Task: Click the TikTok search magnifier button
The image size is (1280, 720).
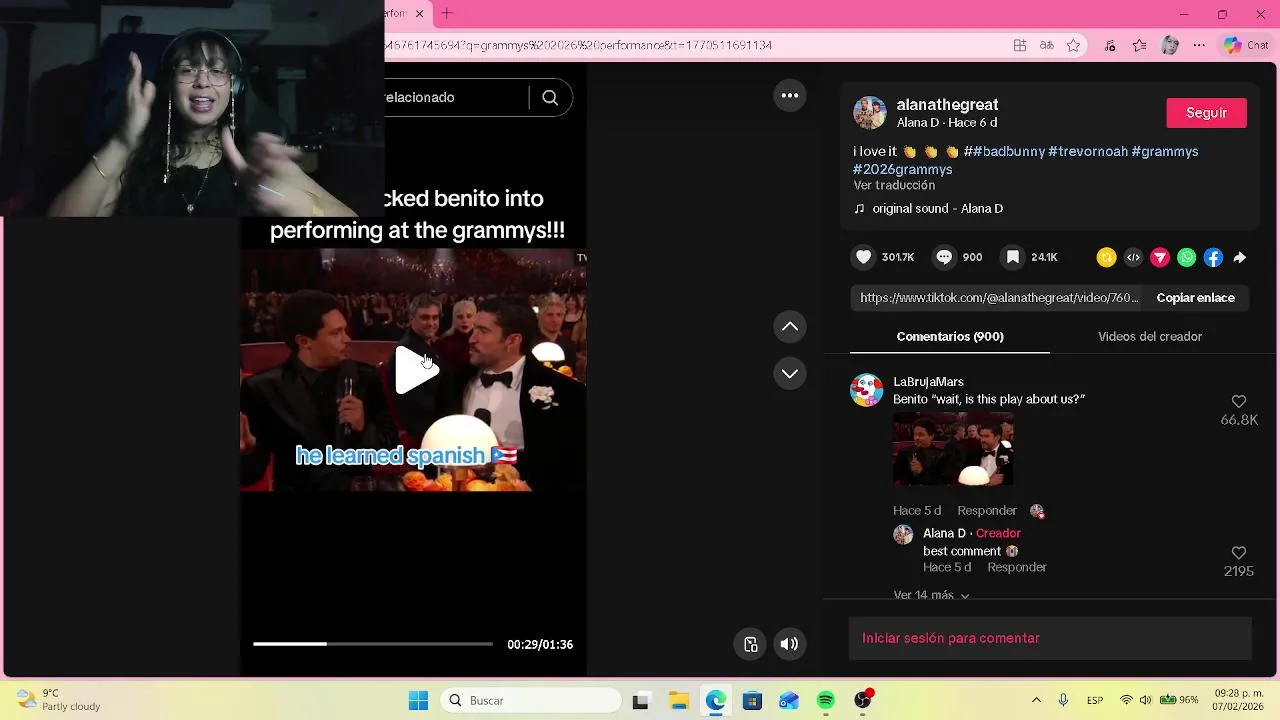Action: (550, 97)
